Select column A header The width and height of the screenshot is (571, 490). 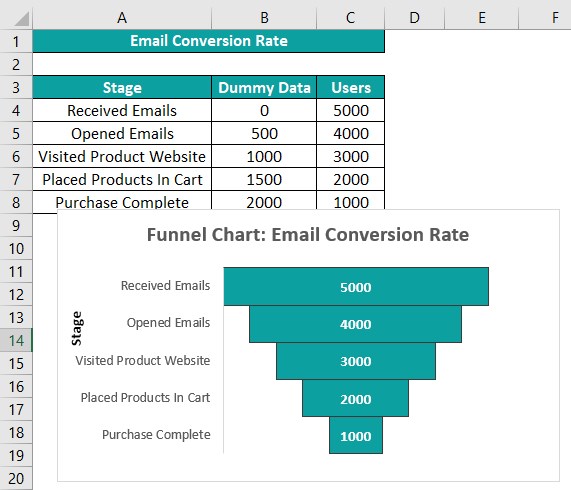pos(122,17)
